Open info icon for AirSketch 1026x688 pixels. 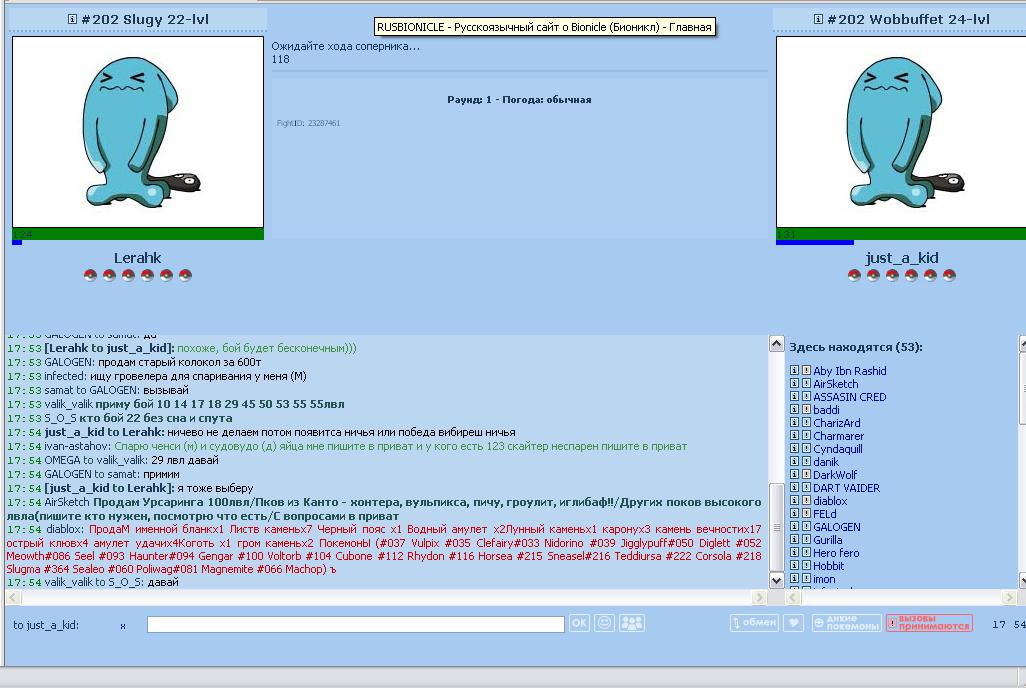click(x=794, y=384)
